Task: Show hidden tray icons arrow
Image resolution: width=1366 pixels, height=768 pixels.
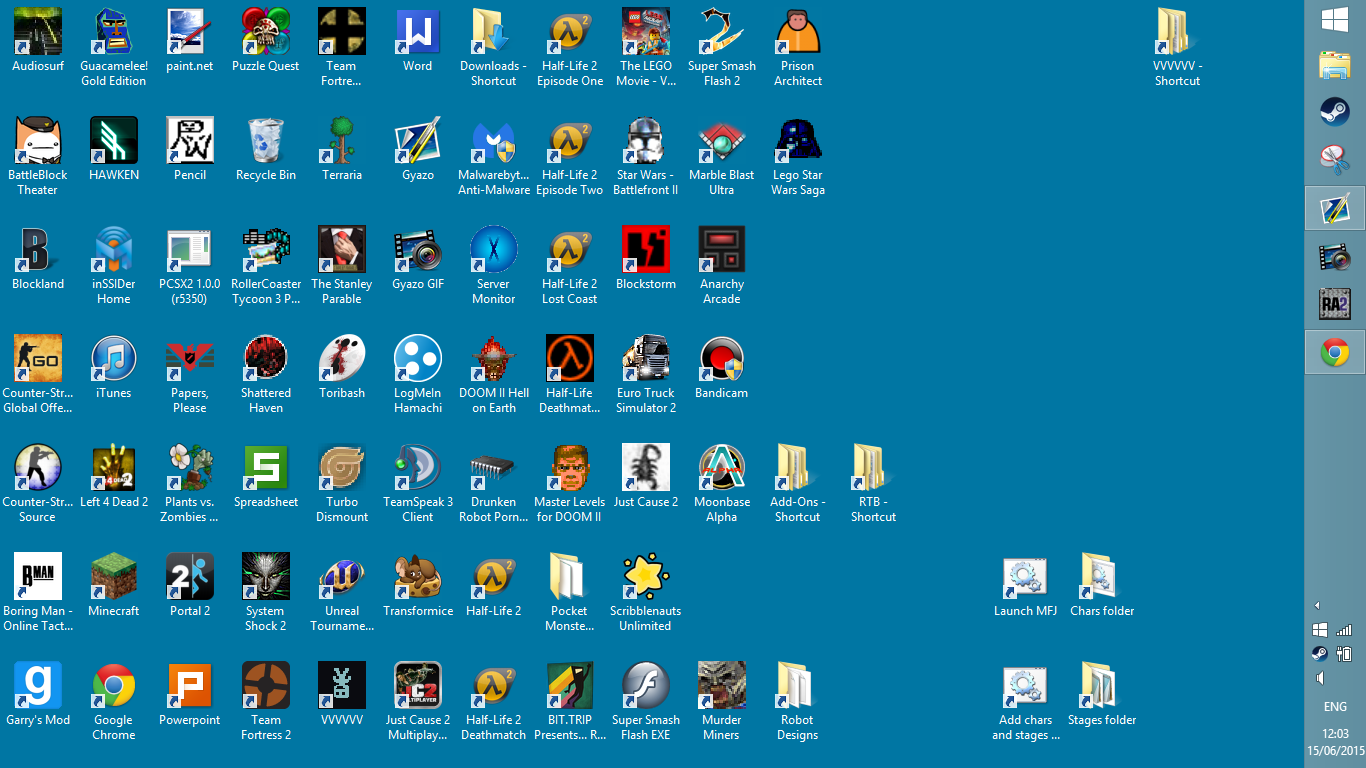Action: 1317,606
